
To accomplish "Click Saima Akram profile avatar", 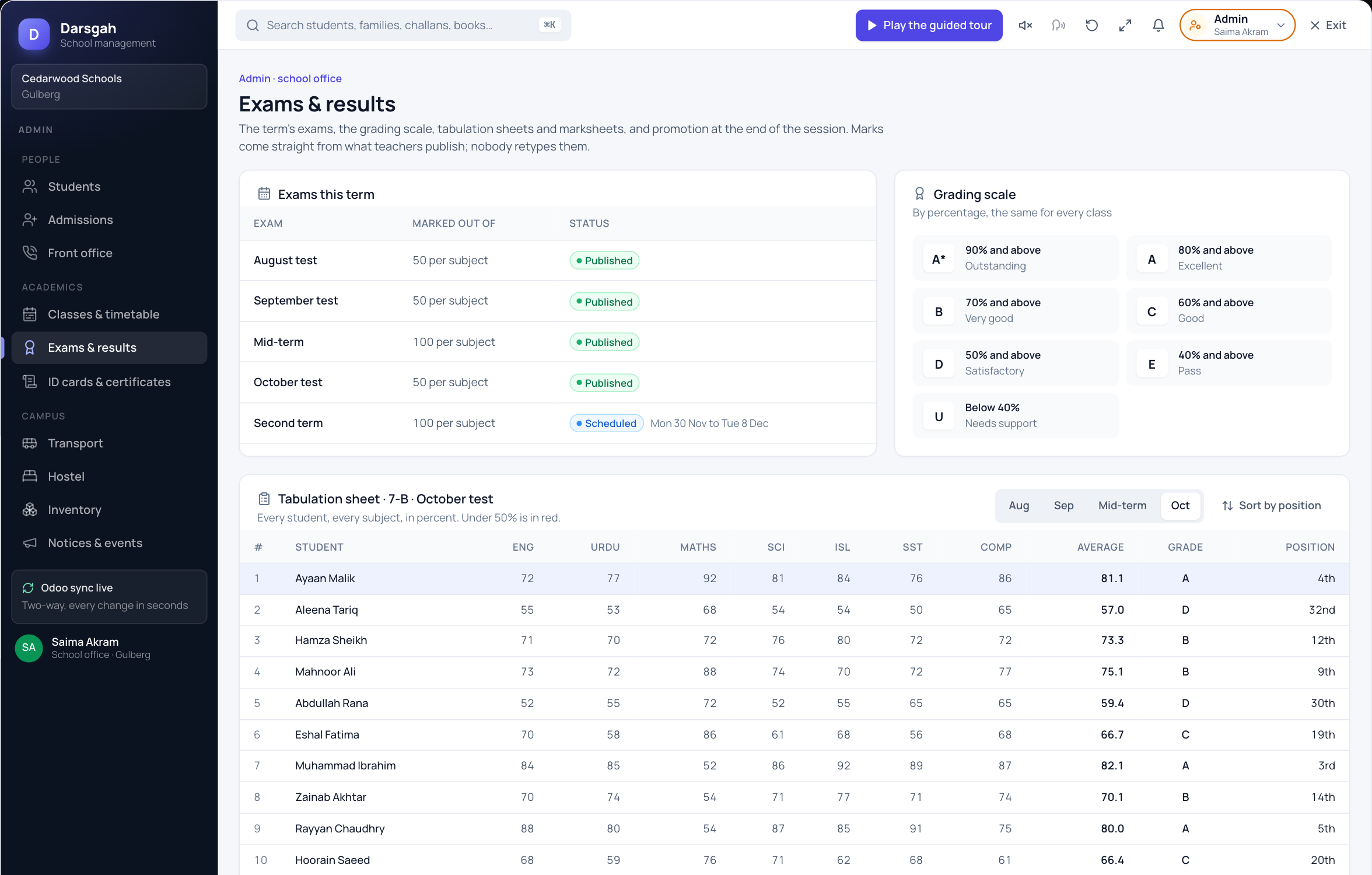I will [29, 648].
